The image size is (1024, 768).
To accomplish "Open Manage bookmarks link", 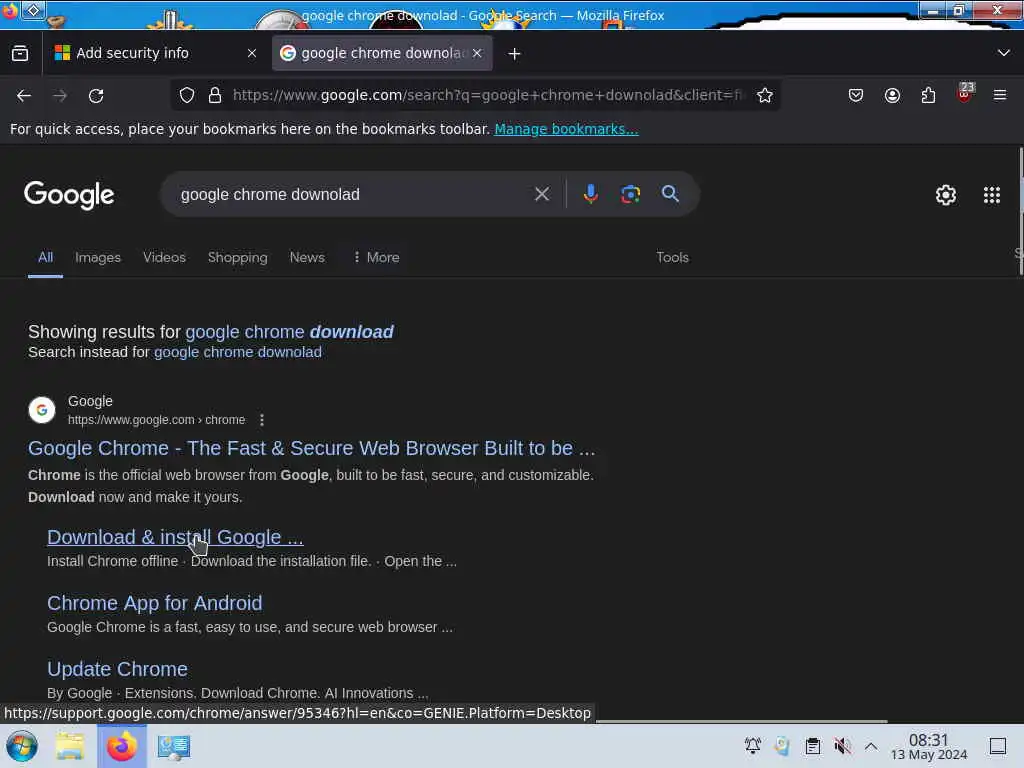I will point(566,129).
